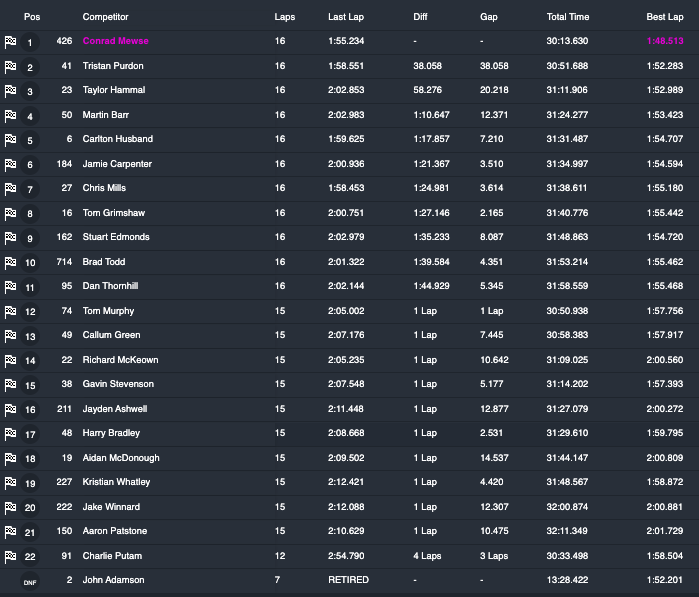Open competitor Conrad Mewse's name link

[x=117, y=41]
